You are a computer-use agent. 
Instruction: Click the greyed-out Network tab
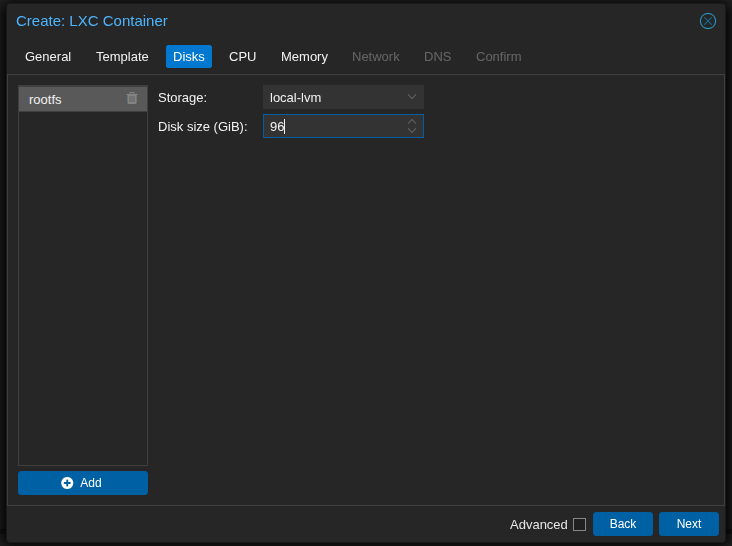(376, 56)
